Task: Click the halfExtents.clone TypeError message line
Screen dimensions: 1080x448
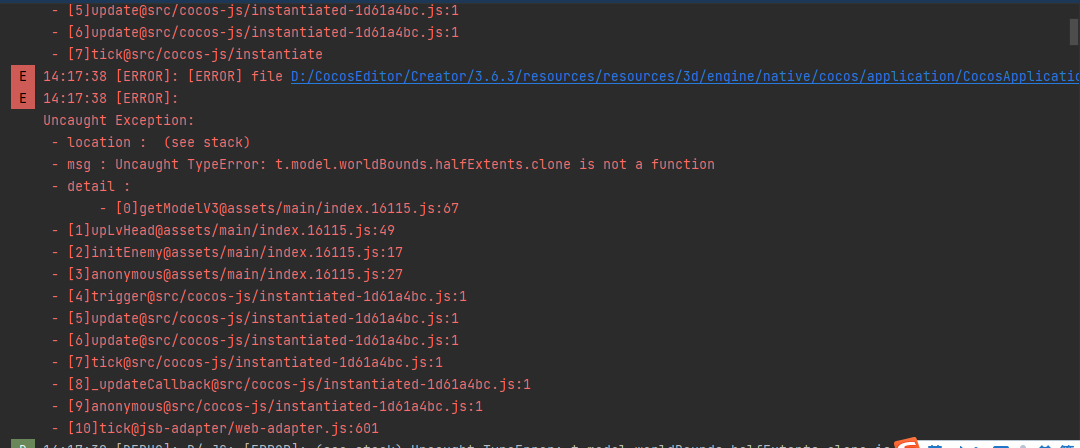Action: [383, 164]
